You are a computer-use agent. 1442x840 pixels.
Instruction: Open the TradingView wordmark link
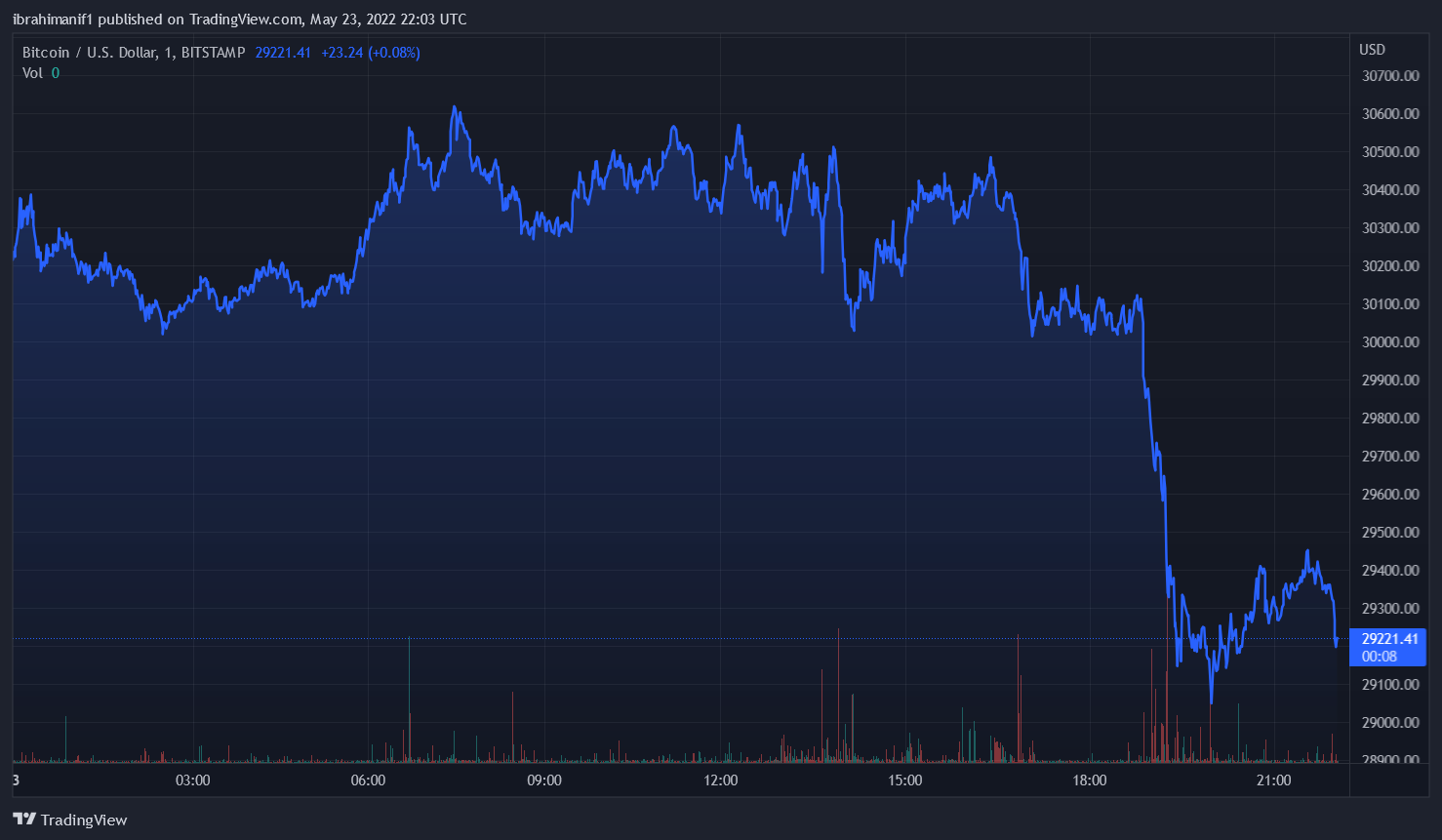84,820
